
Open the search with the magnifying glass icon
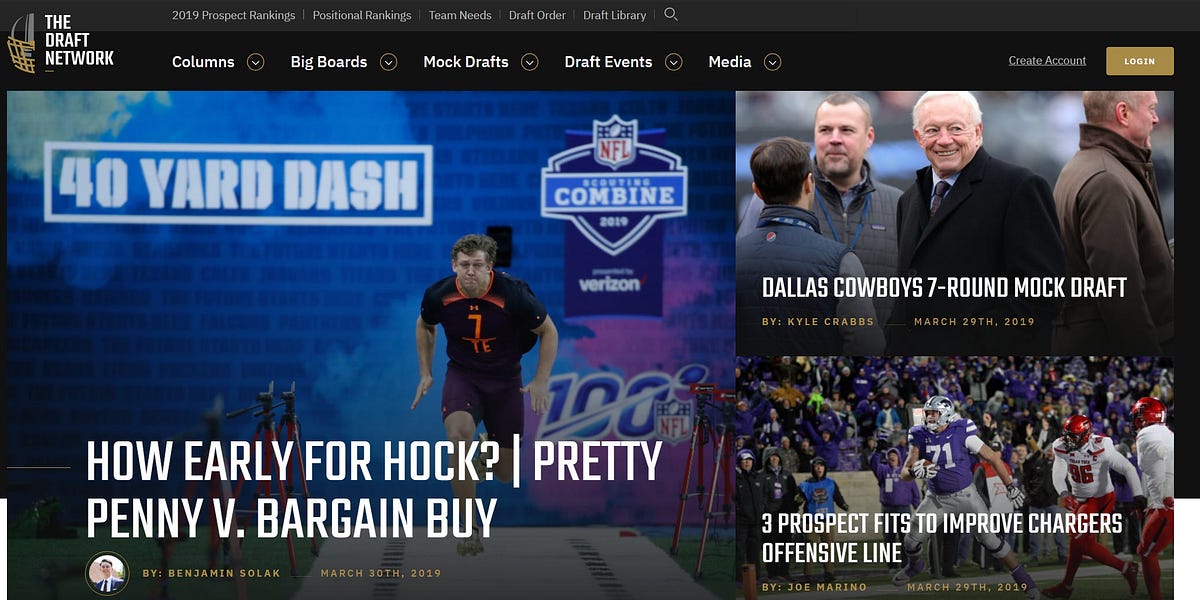point(671,14)
